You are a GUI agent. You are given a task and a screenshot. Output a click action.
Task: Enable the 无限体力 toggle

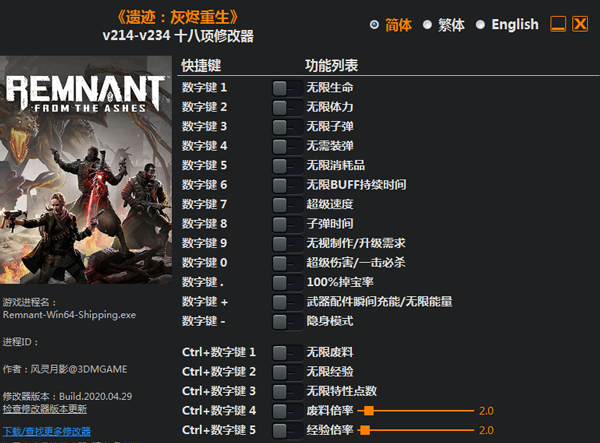pos(287,107)
